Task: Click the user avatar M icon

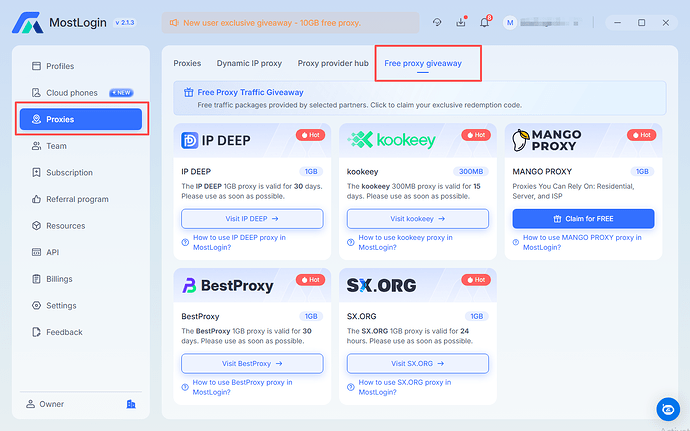Action: coord(510,22)
